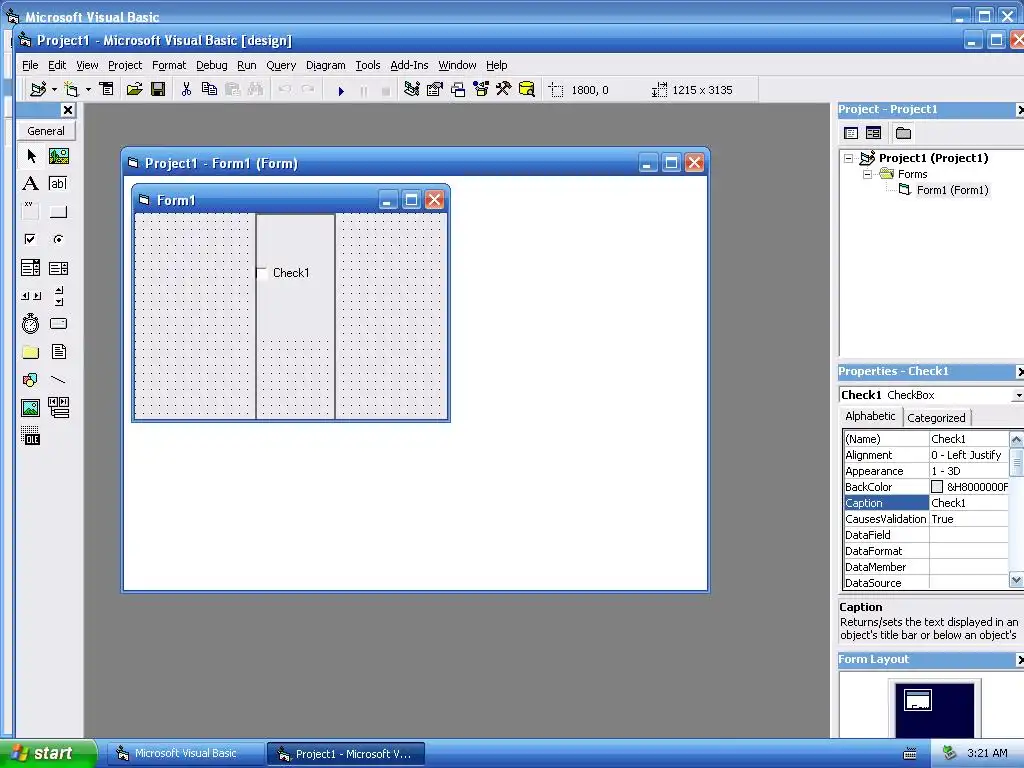This screenshot has height=768, width=1024.
Task: Start the program with Run arrow
Action: [341, 91]
